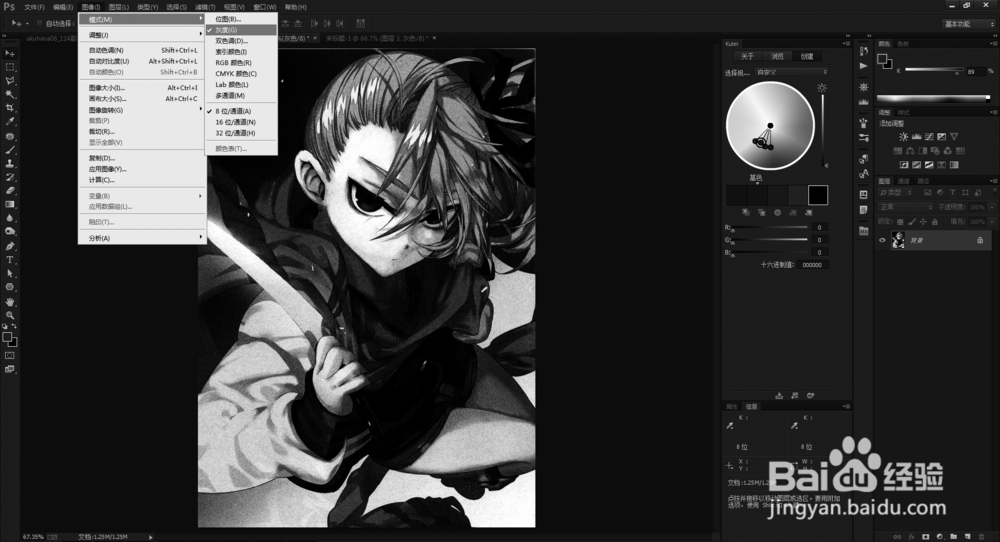This screenshot has height=542, width=1000.
Task: Choose 16 位/通道(N) bit depth
Action: [x=241, y=122]
